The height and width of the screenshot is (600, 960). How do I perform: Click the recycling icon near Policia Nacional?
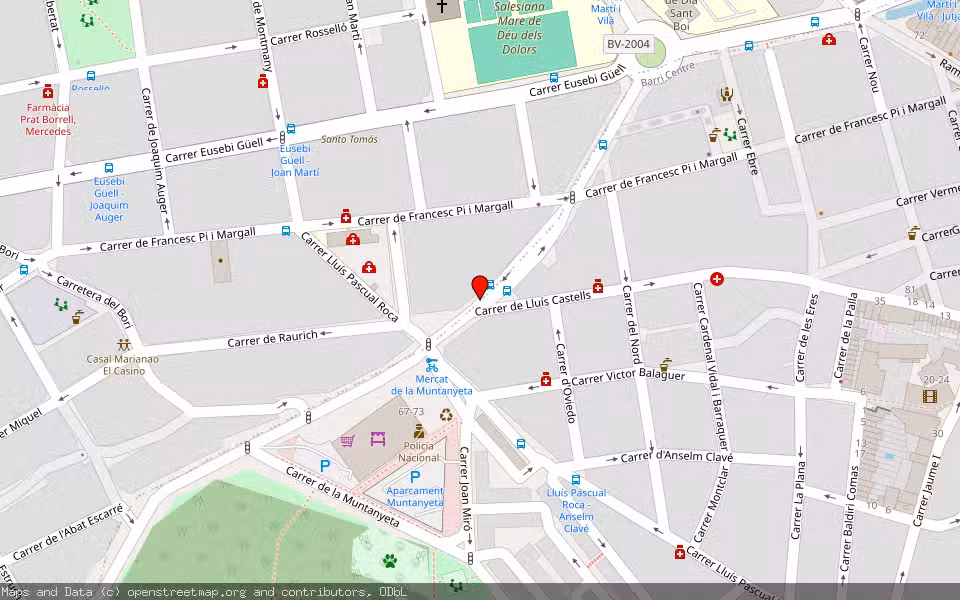point(446,416)
